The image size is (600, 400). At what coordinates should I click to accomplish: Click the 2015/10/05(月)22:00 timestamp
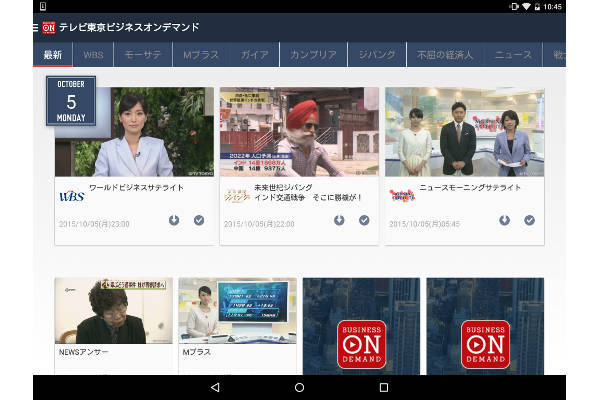tap(259, 224)
